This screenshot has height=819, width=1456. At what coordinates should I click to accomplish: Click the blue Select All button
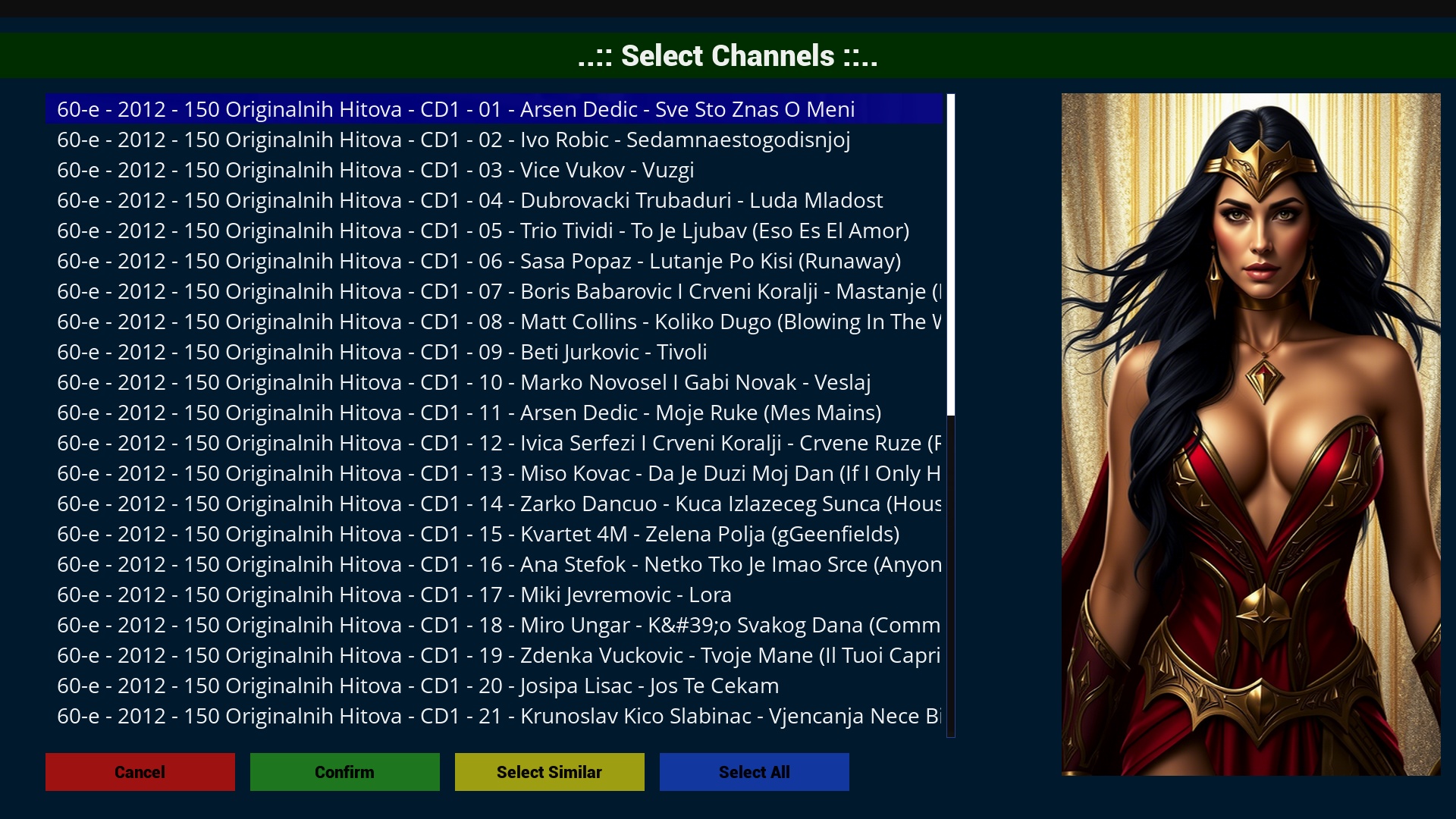[755, 772]
